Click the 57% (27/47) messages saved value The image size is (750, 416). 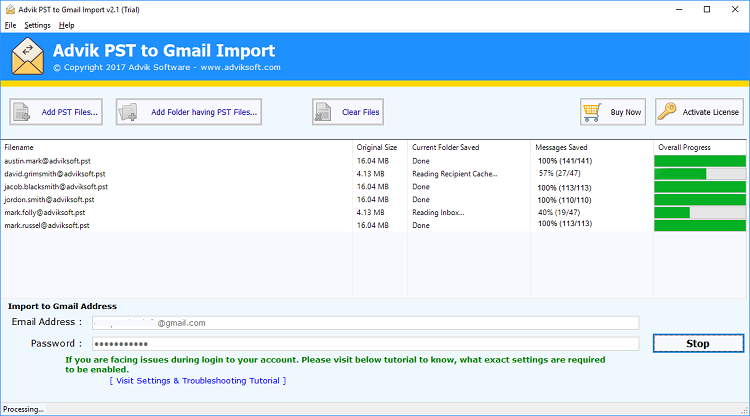(x=560, y=173)
